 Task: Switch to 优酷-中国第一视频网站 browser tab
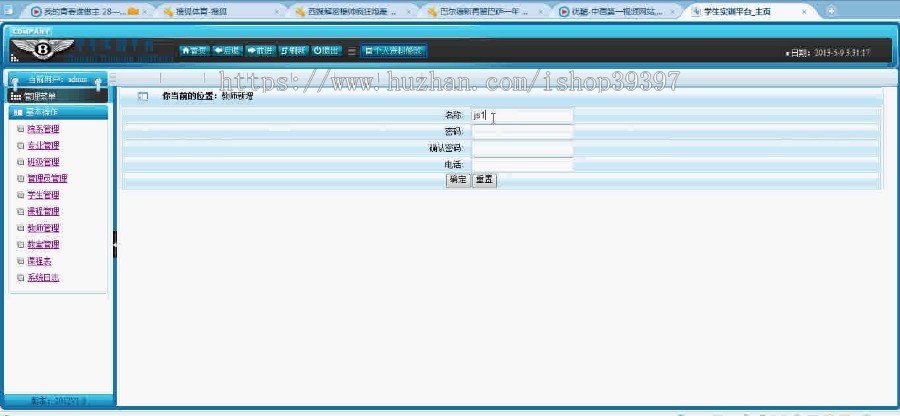click(616, 11)
